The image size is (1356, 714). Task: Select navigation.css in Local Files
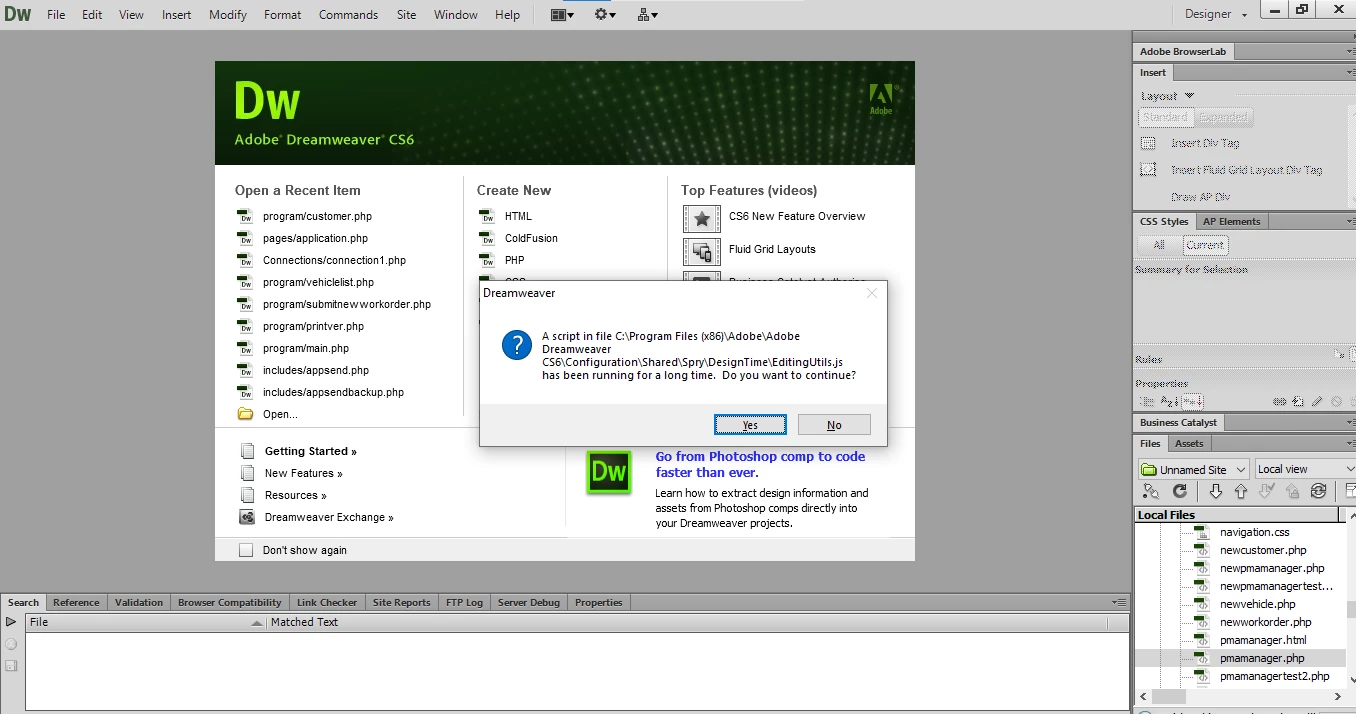click(1254, 532)
